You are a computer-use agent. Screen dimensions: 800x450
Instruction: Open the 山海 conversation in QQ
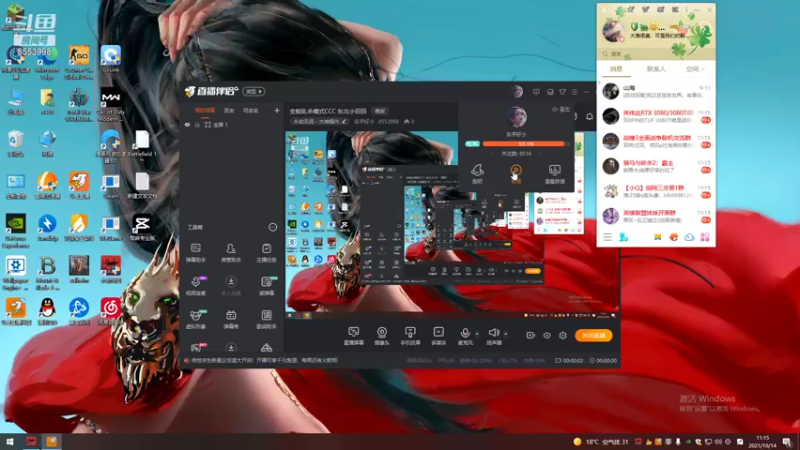(x=656, y=91)
